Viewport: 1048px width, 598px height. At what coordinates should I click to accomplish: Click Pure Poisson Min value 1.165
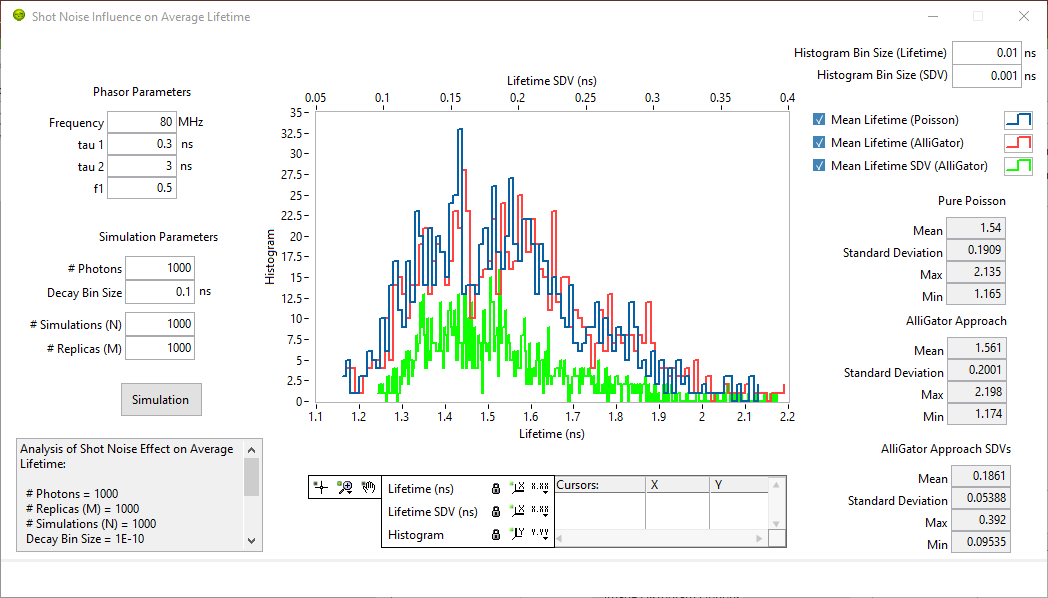point(976,295)
